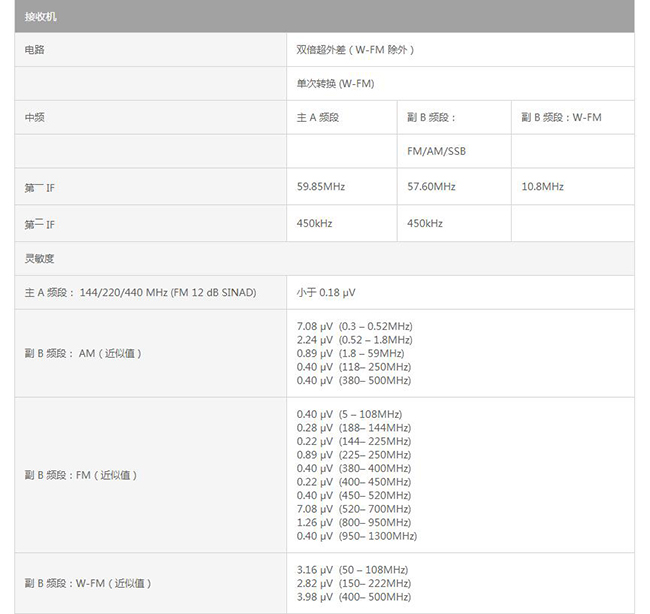Select the 电路 row label

34,50
